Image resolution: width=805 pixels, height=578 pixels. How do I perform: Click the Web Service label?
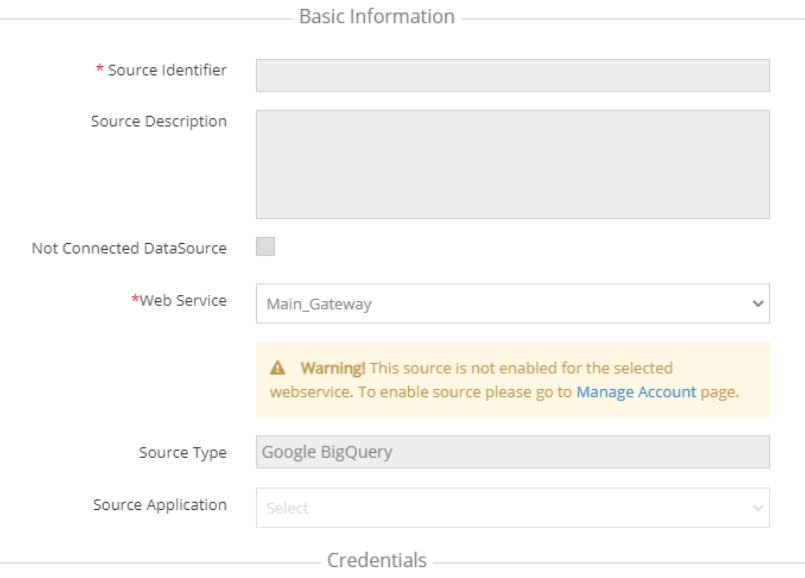click(183, 300)
